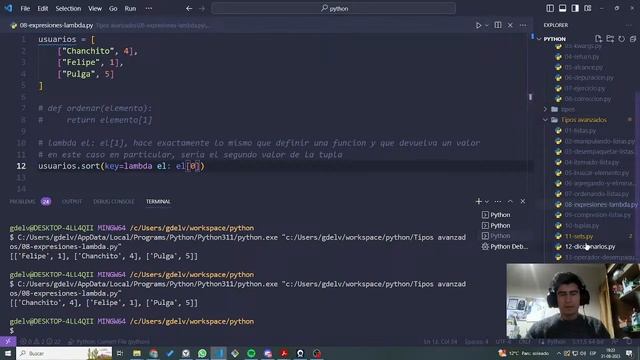Open Spotify from taskbar

[251, 353]
